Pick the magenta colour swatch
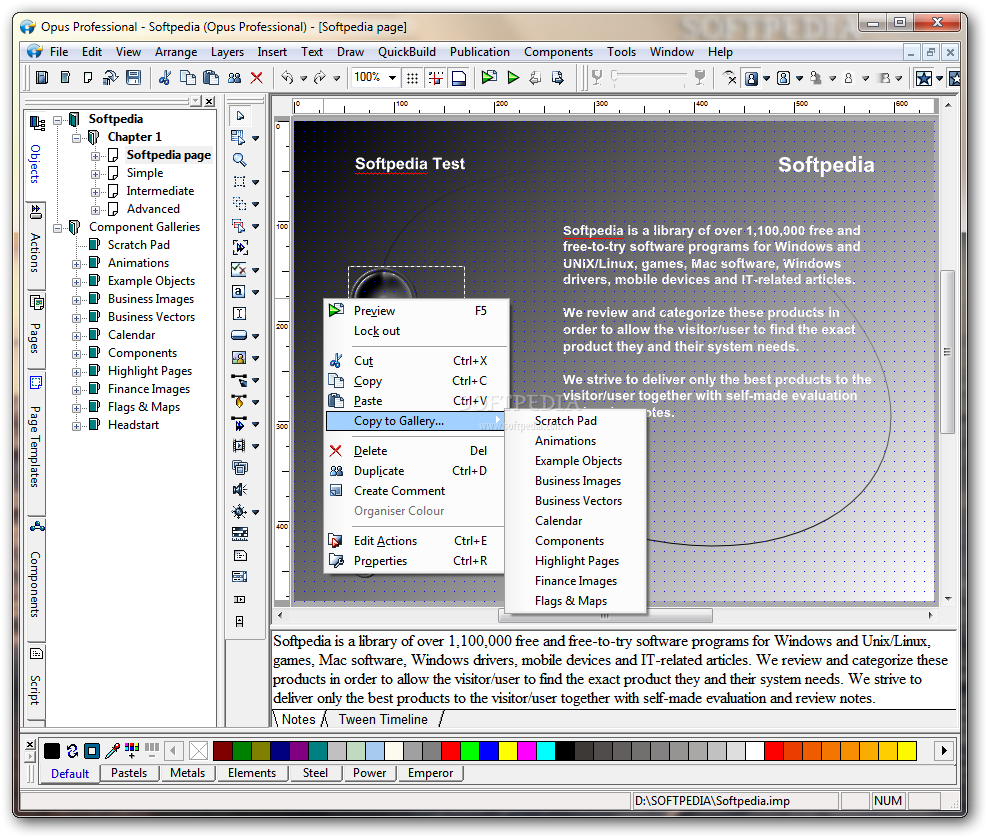The image size is (988, 838). pyautogui.click(x=526, y=750)
